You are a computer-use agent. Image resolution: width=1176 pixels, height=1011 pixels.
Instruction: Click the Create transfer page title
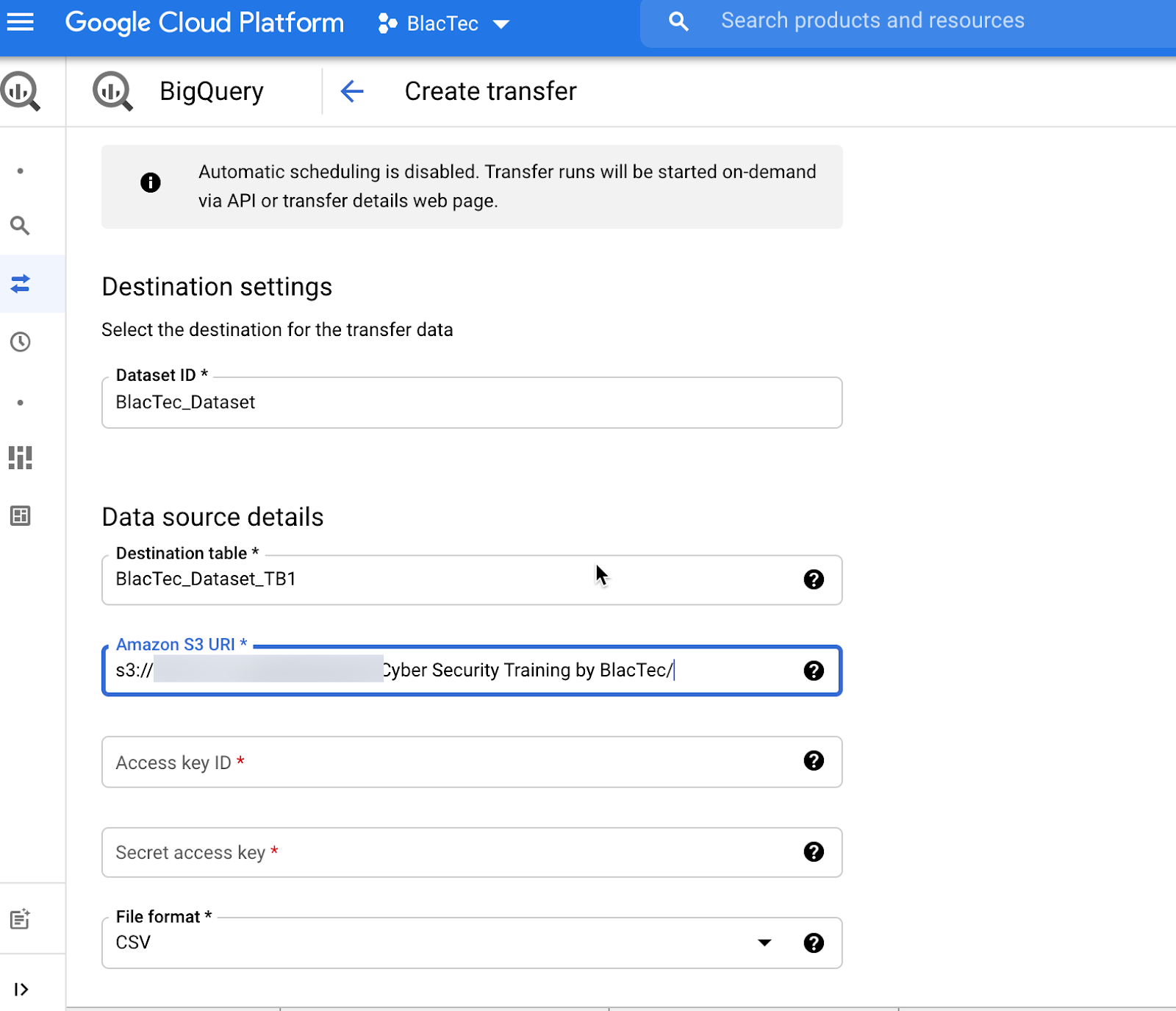point(490,91)
